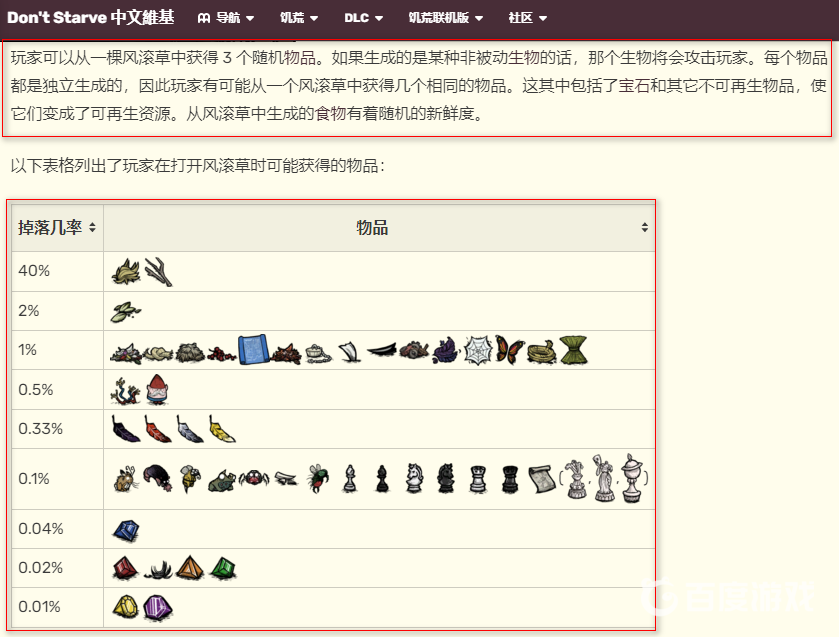Select the black knight chess piece icon

[446, 478]
